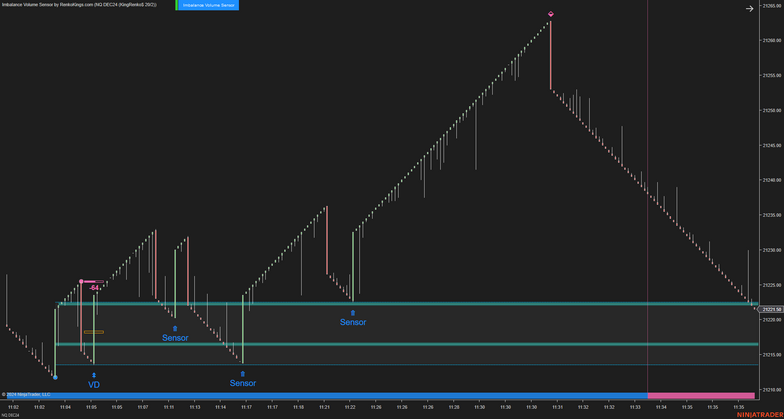Viewport: 784px width, 419px height.
Task: Click the -64 pink value label
Action: click(x=93, y=288)
